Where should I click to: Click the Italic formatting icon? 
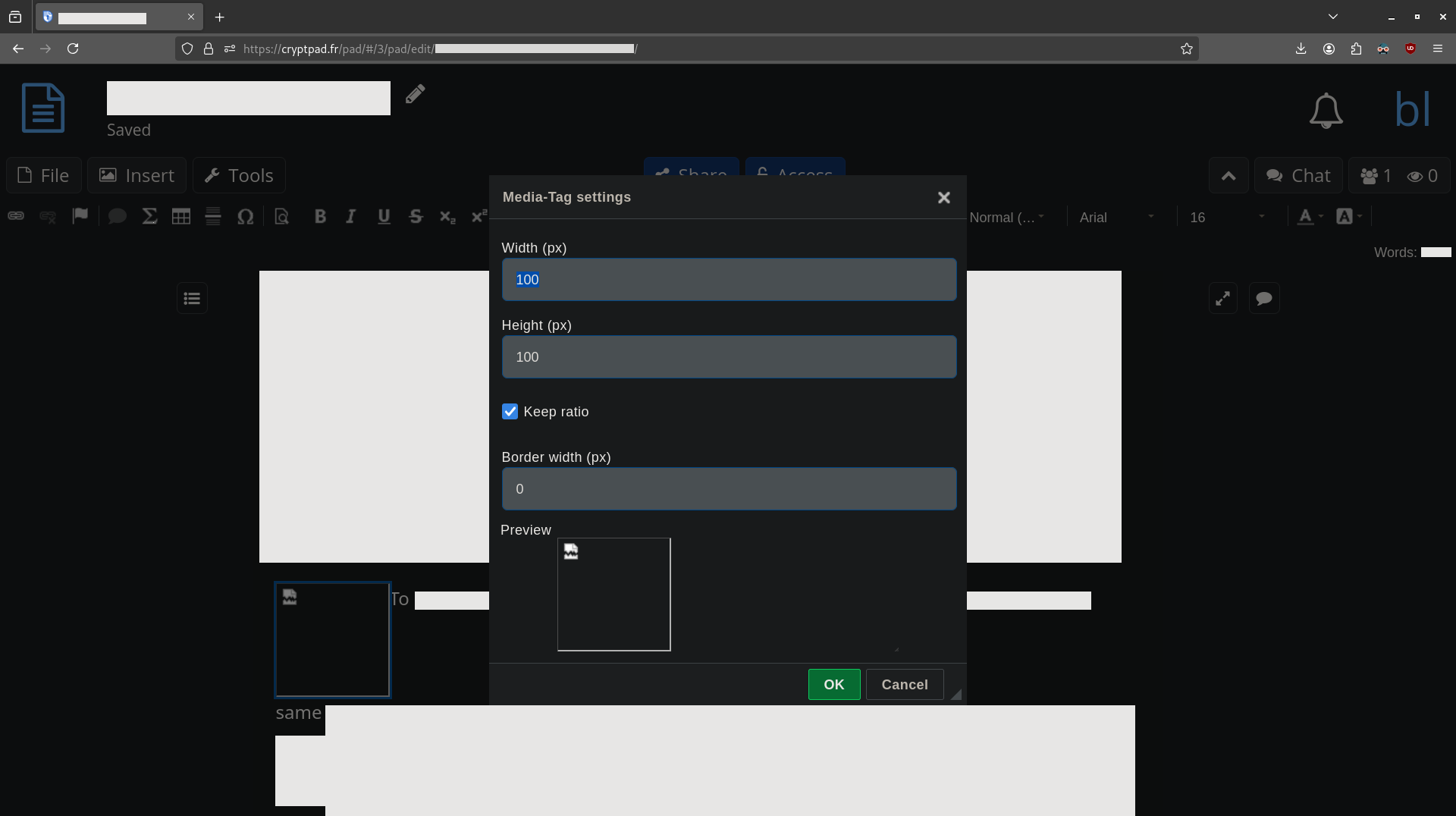[350, 217]
